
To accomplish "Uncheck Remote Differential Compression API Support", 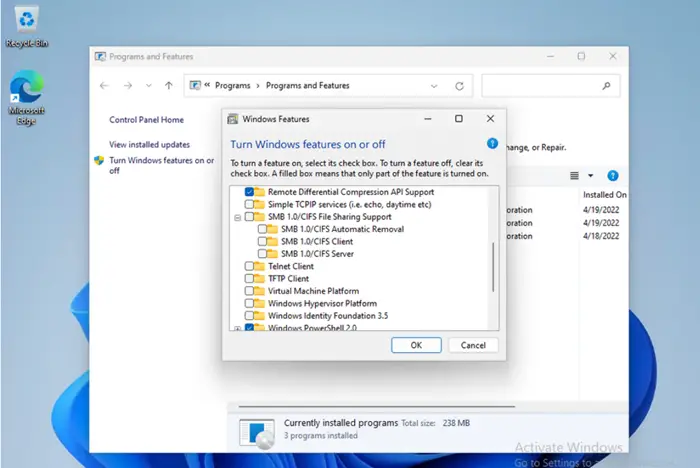I will point(249,192).
